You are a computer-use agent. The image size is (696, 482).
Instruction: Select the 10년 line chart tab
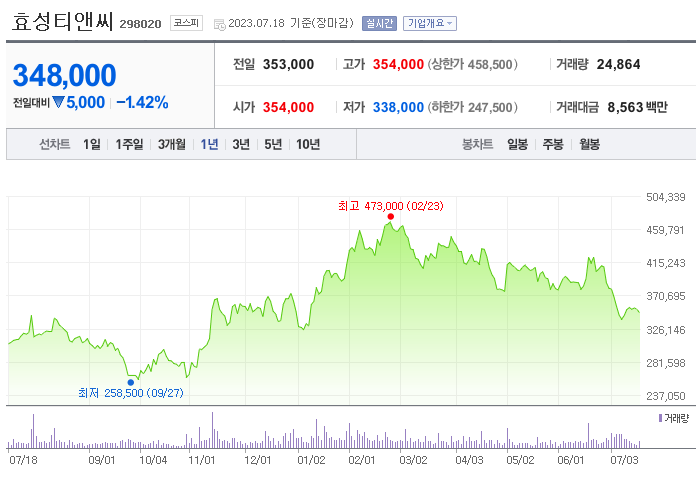(x=308, y=144)
